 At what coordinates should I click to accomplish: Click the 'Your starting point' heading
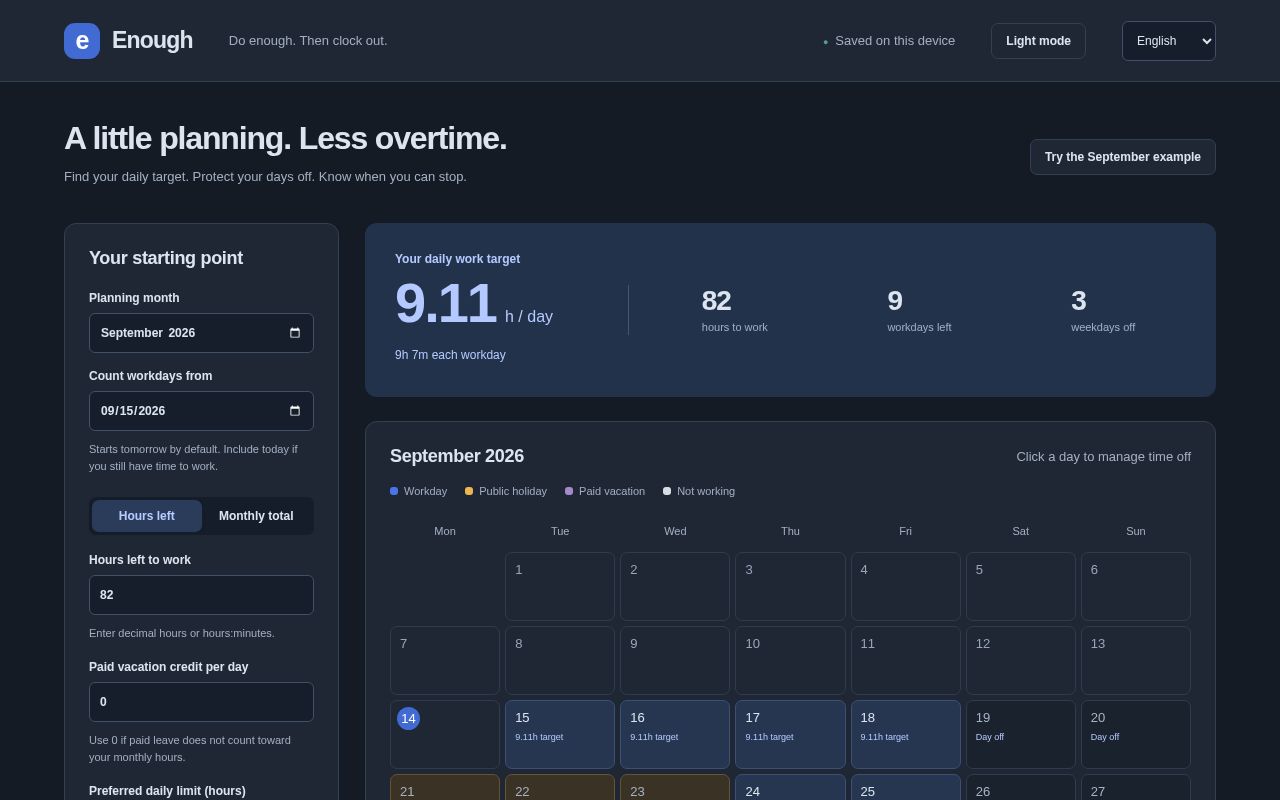coord(166,258)
